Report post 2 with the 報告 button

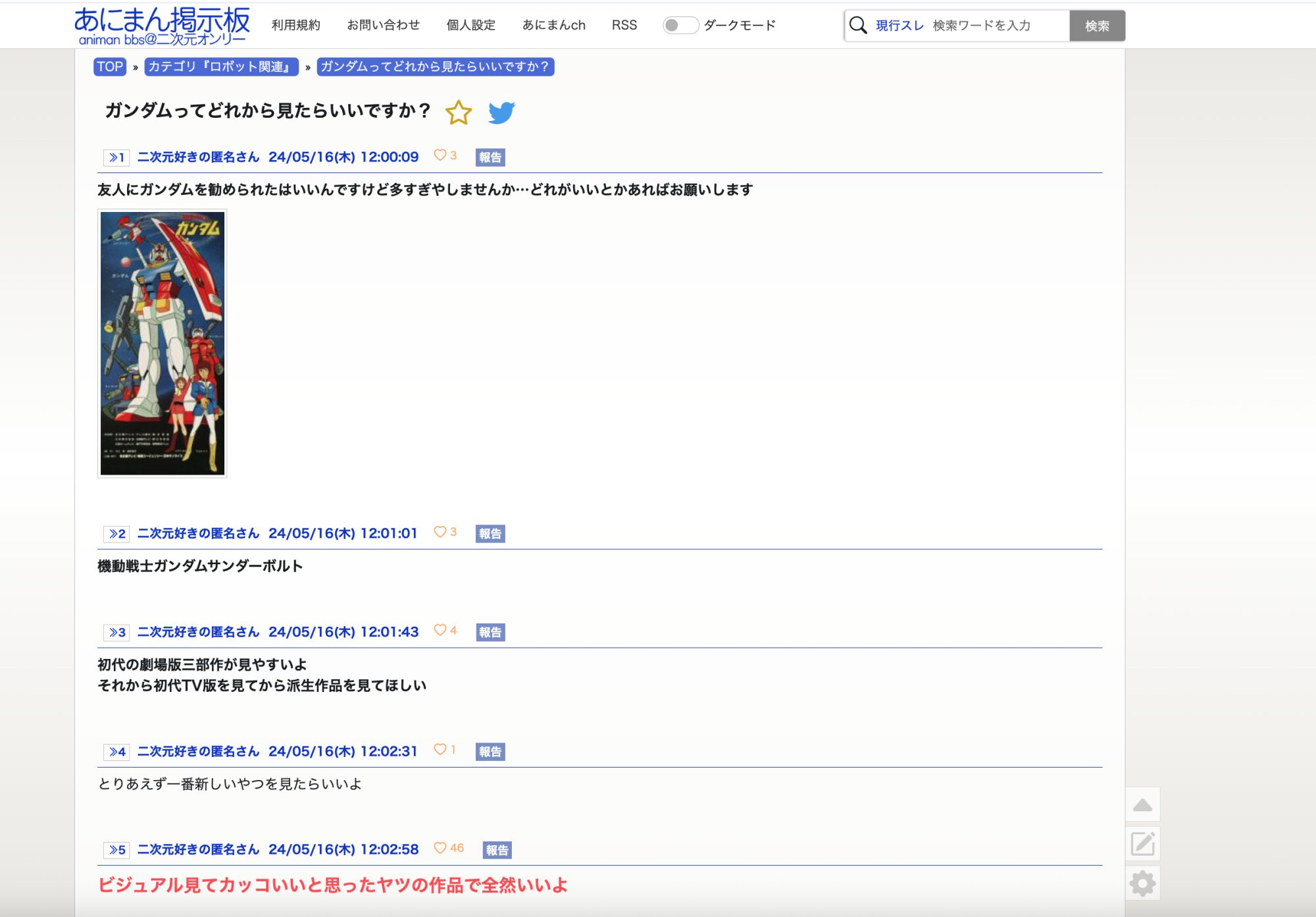[x=490, y=534]
